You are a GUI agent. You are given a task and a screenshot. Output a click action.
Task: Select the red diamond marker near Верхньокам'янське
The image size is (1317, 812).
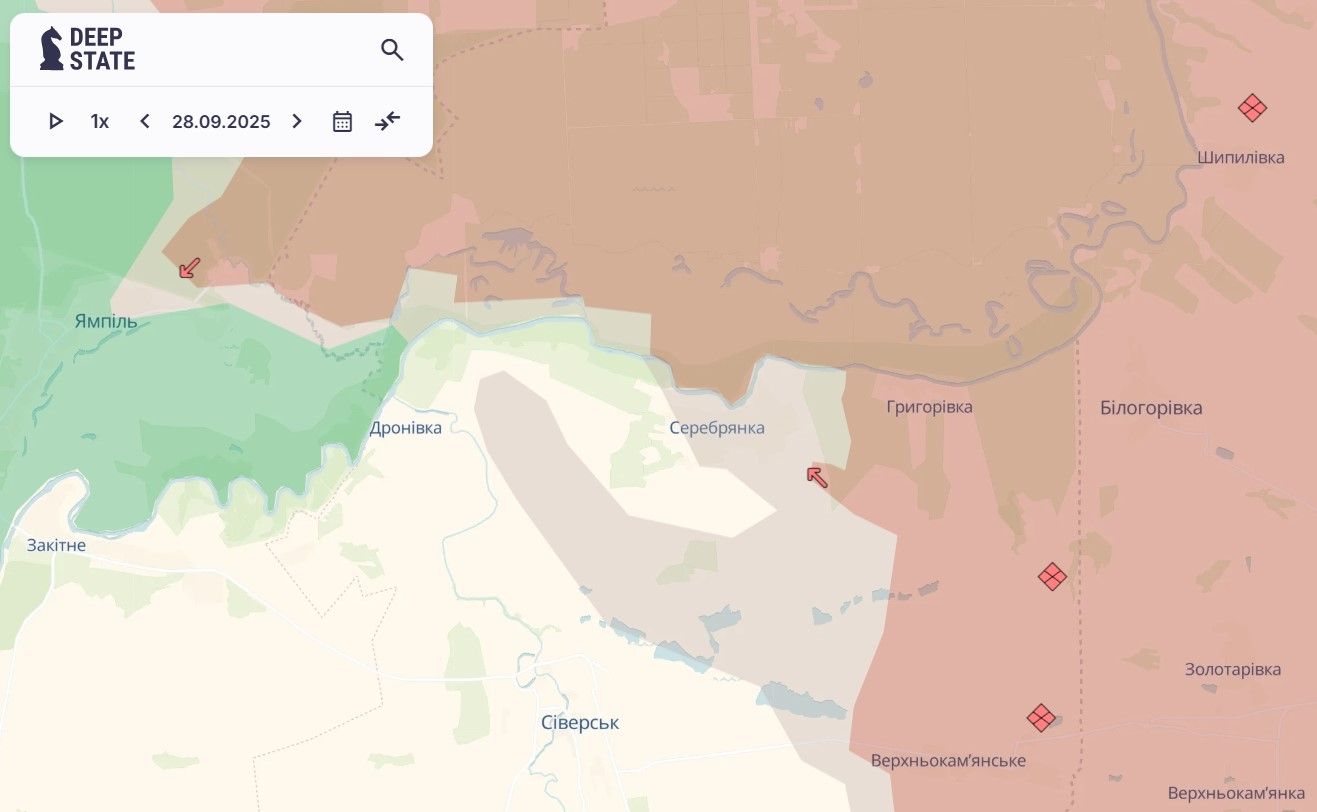coord(1041,718)
